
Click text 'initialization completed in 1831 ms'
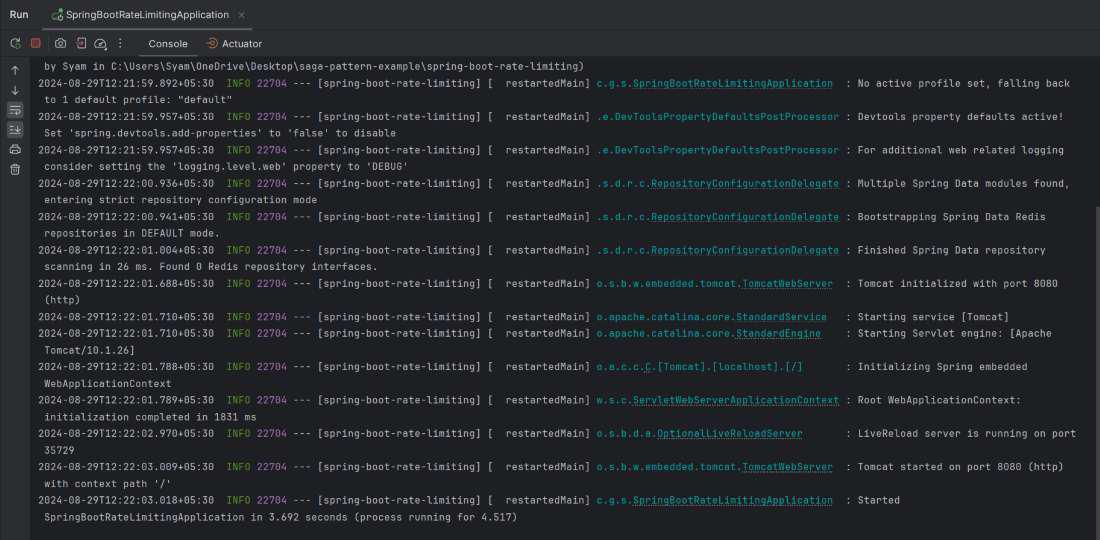coord(150,417)
